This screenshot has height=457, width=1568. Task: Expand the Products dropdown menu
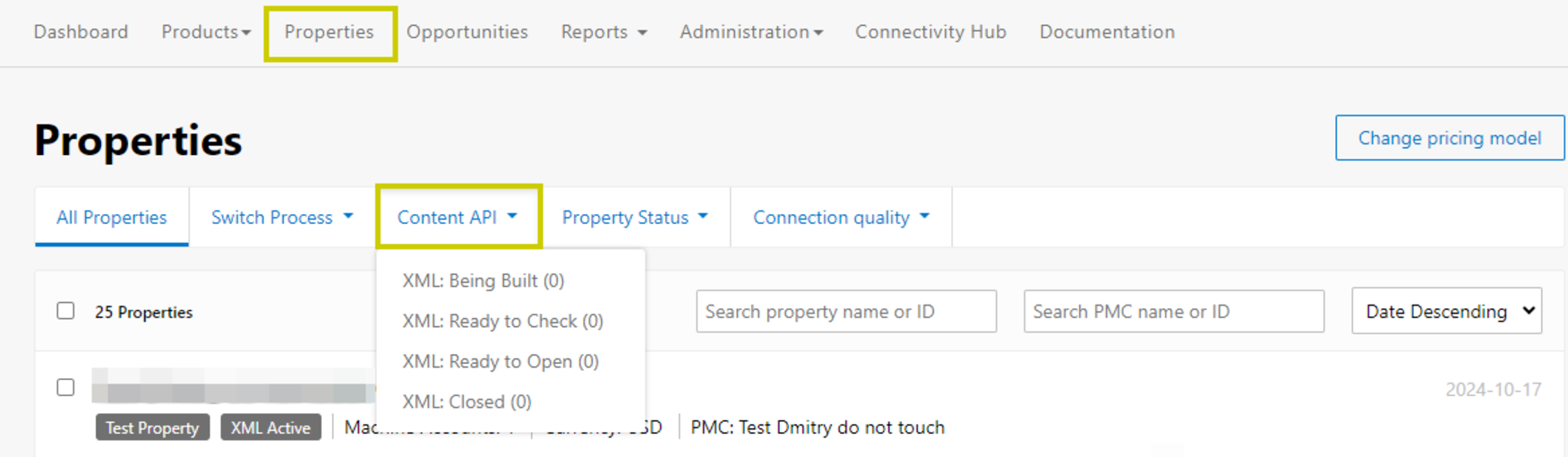click(205, 32)
